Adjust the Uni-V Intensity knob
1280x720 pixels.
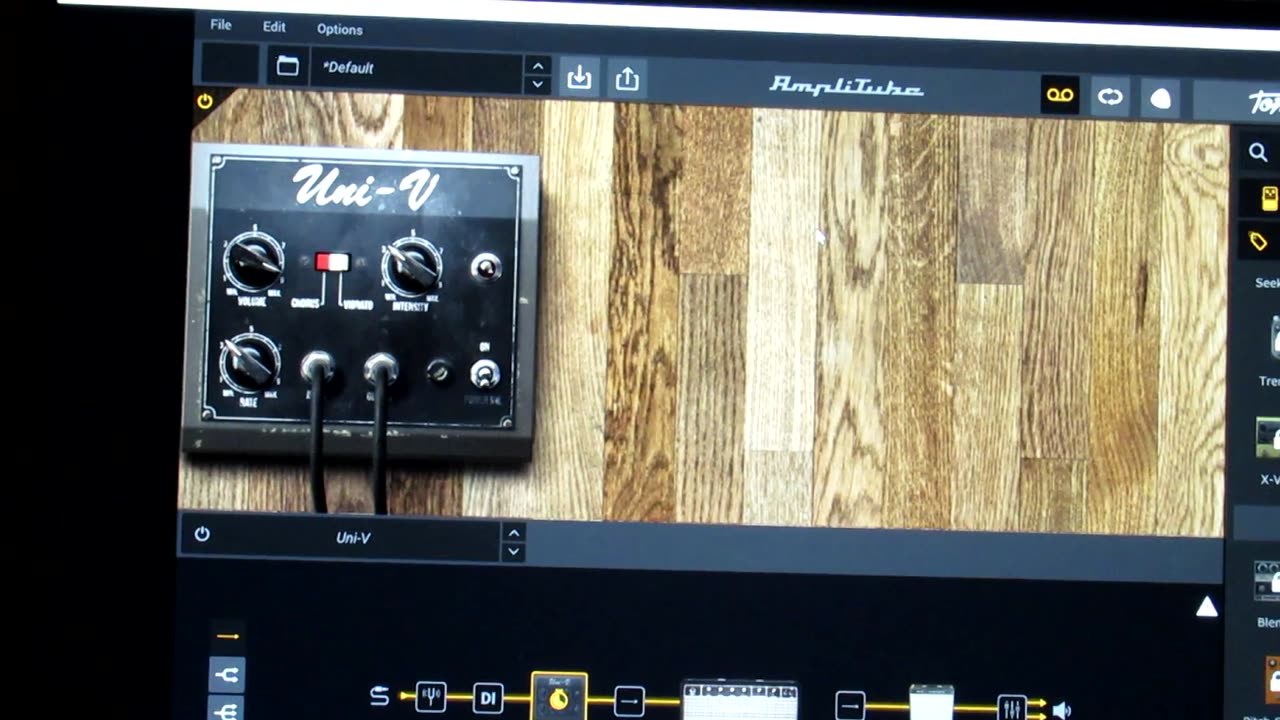[x=412, y=264]
